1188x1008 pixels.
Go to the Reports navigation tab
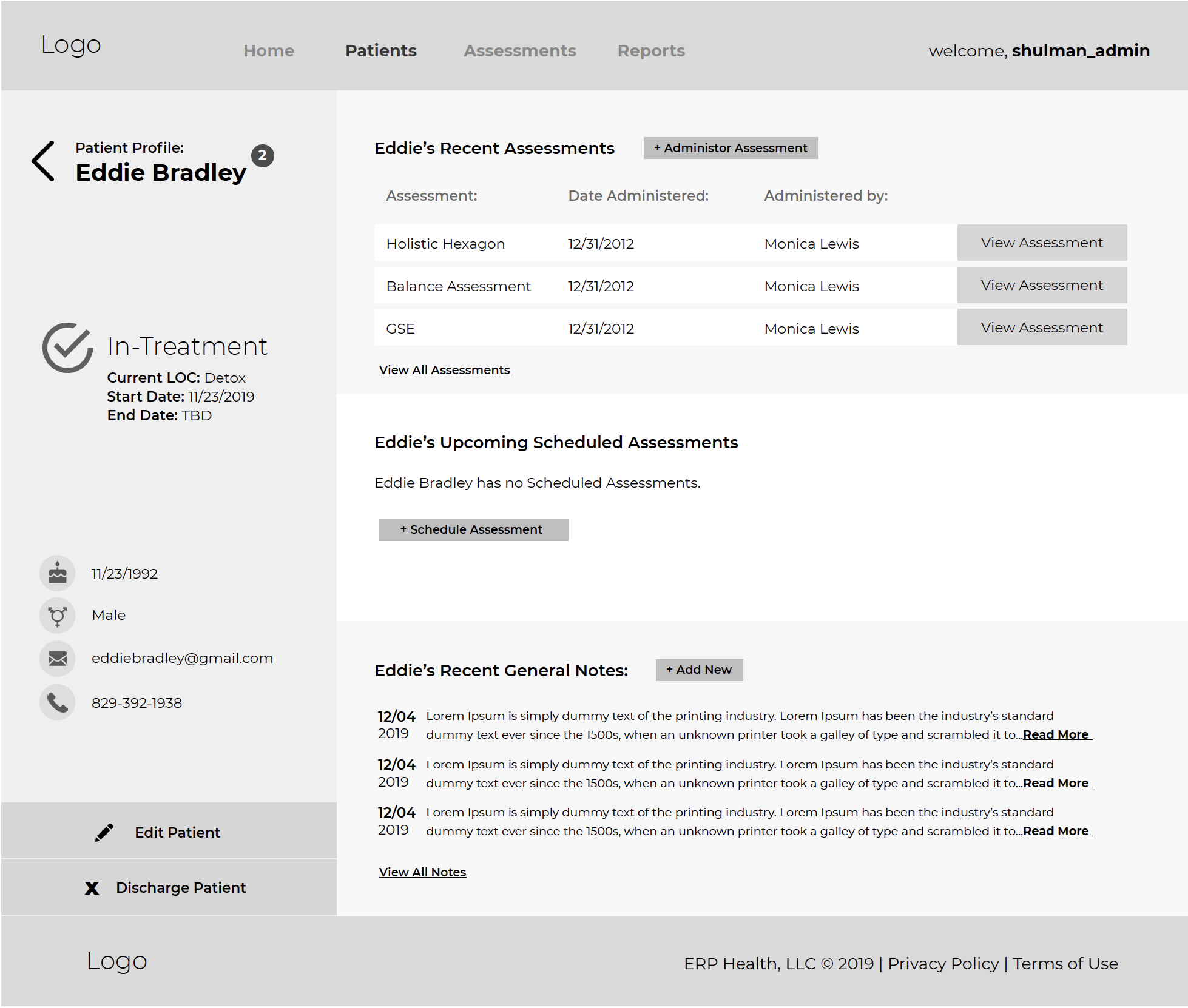[x=651, y=51]
